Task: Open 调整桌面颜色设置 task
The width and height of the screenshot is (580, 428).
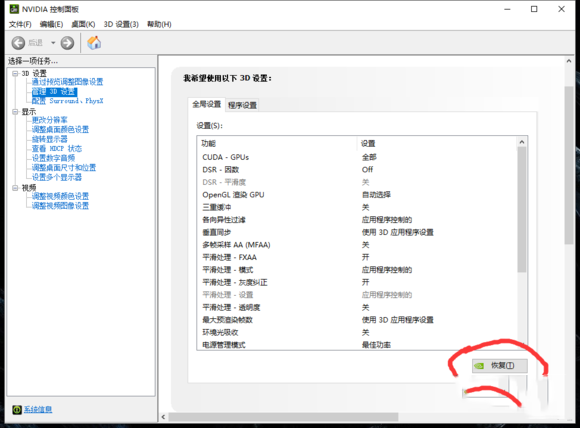Action: 60,129
